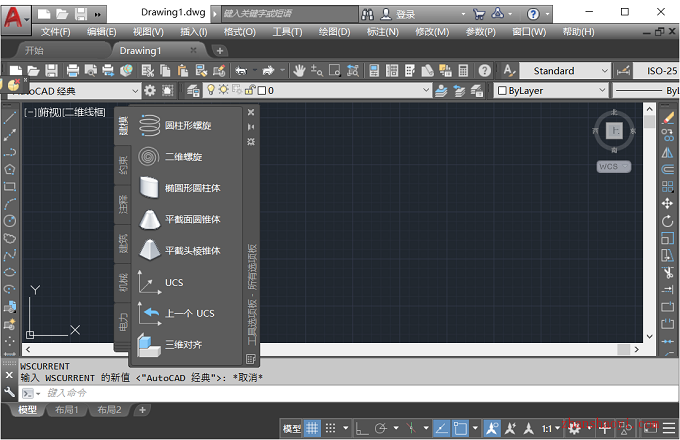The width and height of the screenshot is (680, 440).
Task: Switch to the 布局1 layout tab
Action: point(66,410)
